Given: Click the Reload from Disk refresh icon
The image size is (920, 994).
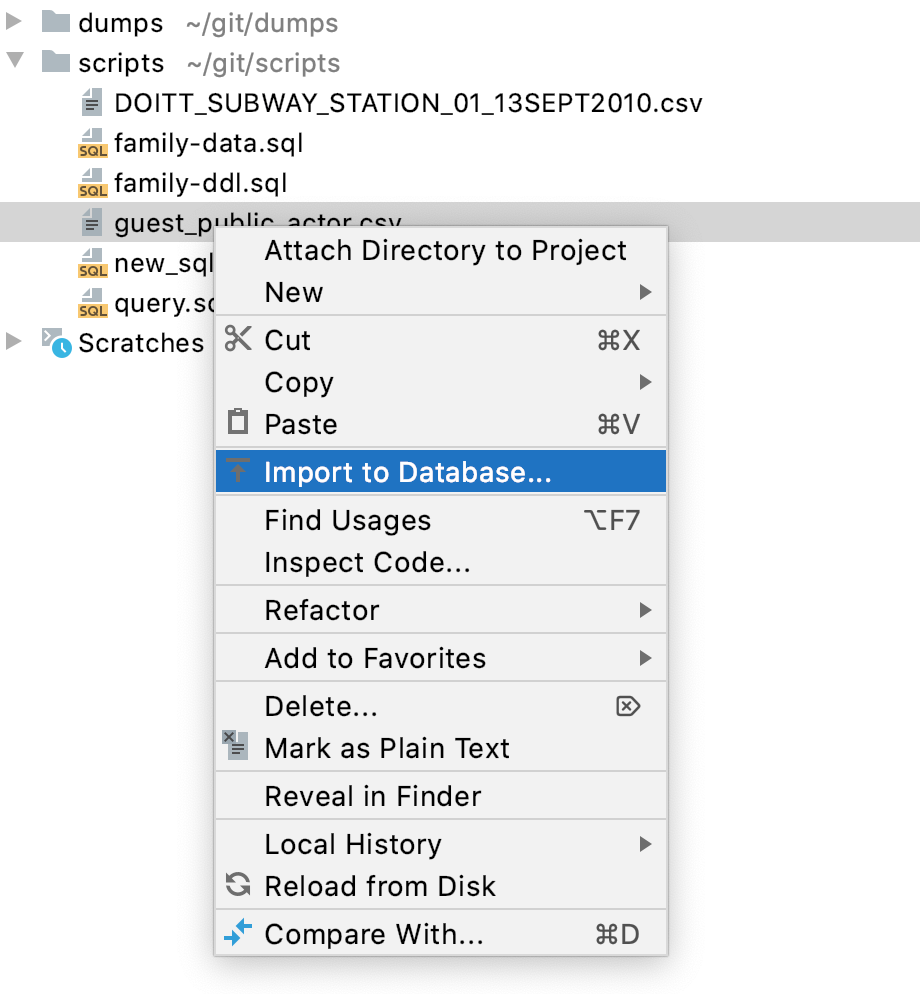Looking at the screenshot, I should (x=238, y=884).
